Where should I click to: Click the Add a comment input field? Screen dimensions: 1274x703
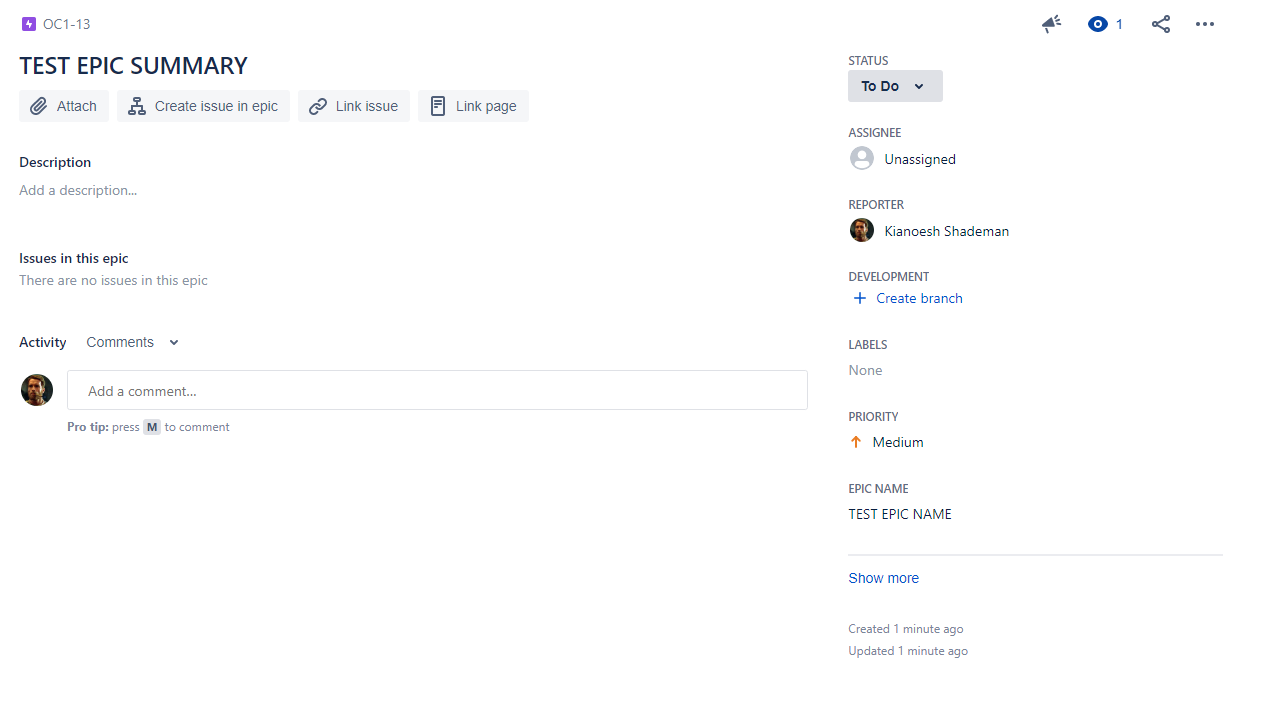tap(437, 390)
